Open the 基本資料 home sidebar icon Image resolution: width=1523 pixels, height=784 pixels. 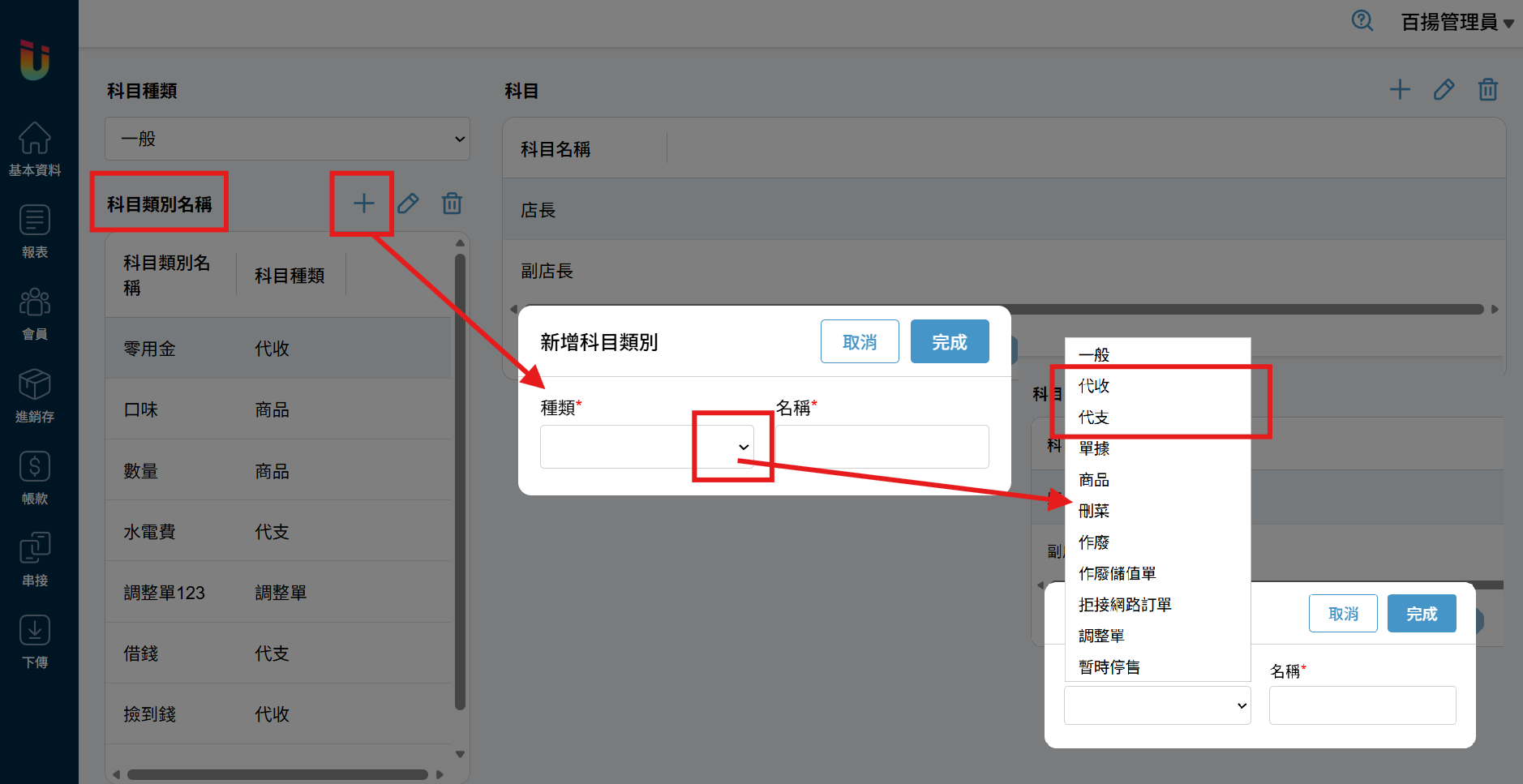35,148
